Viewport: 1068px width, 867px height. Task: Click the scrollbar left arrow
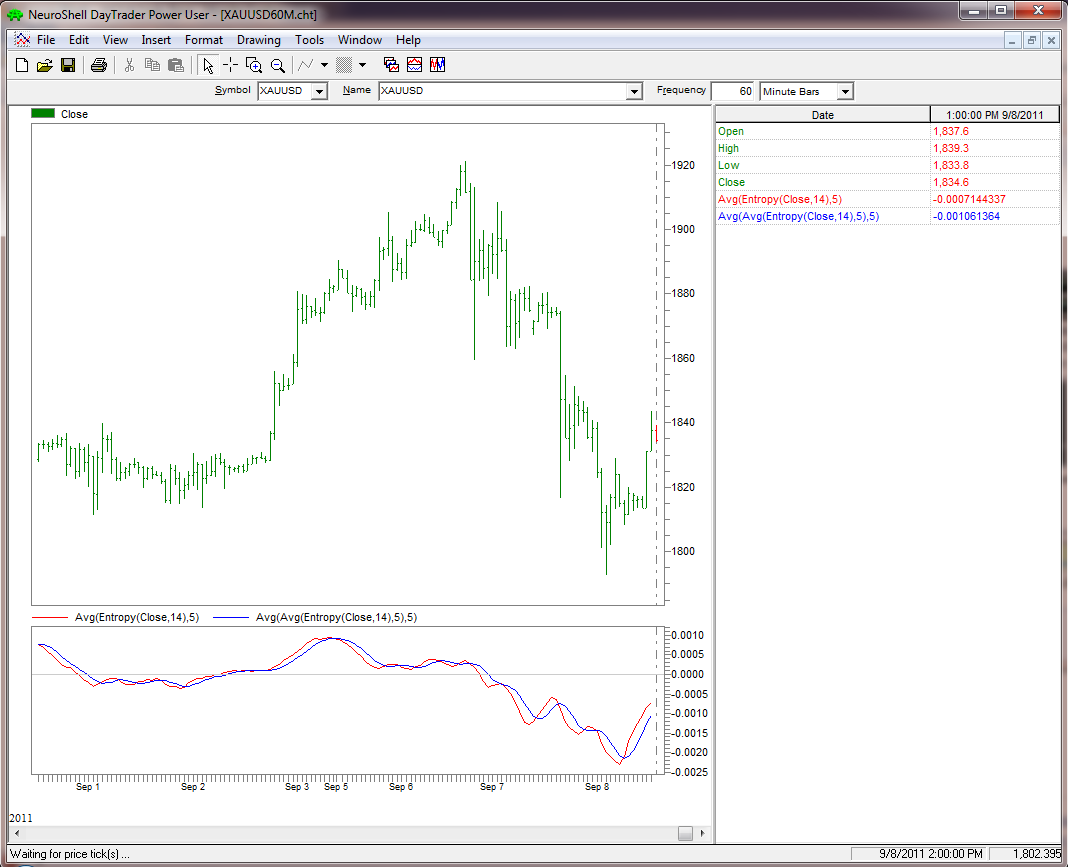(17, 833)
